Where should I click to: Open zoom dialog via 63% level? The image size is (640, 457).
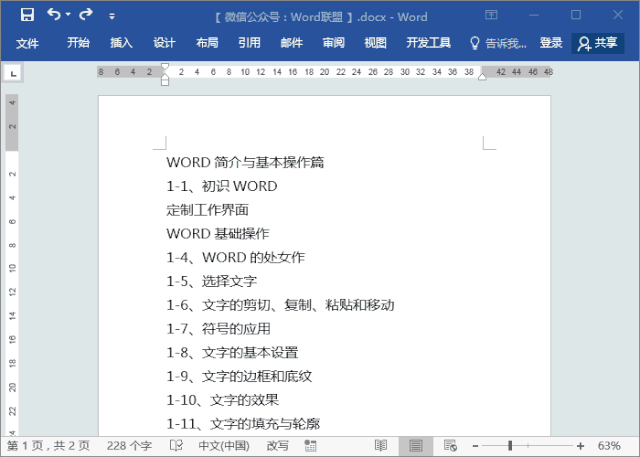[609, 446]
